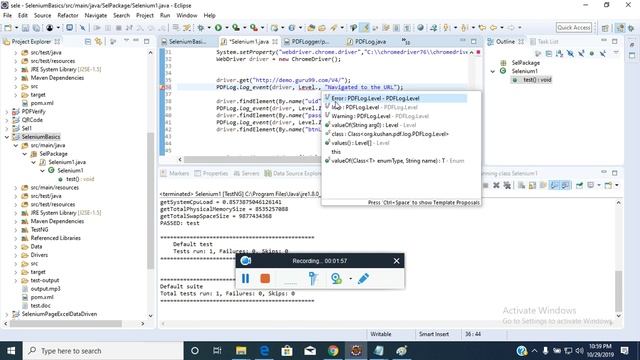Click the Debug bug toolbar icon
The width and height of the screenshot is (640, 360).
tap(201, 28)
